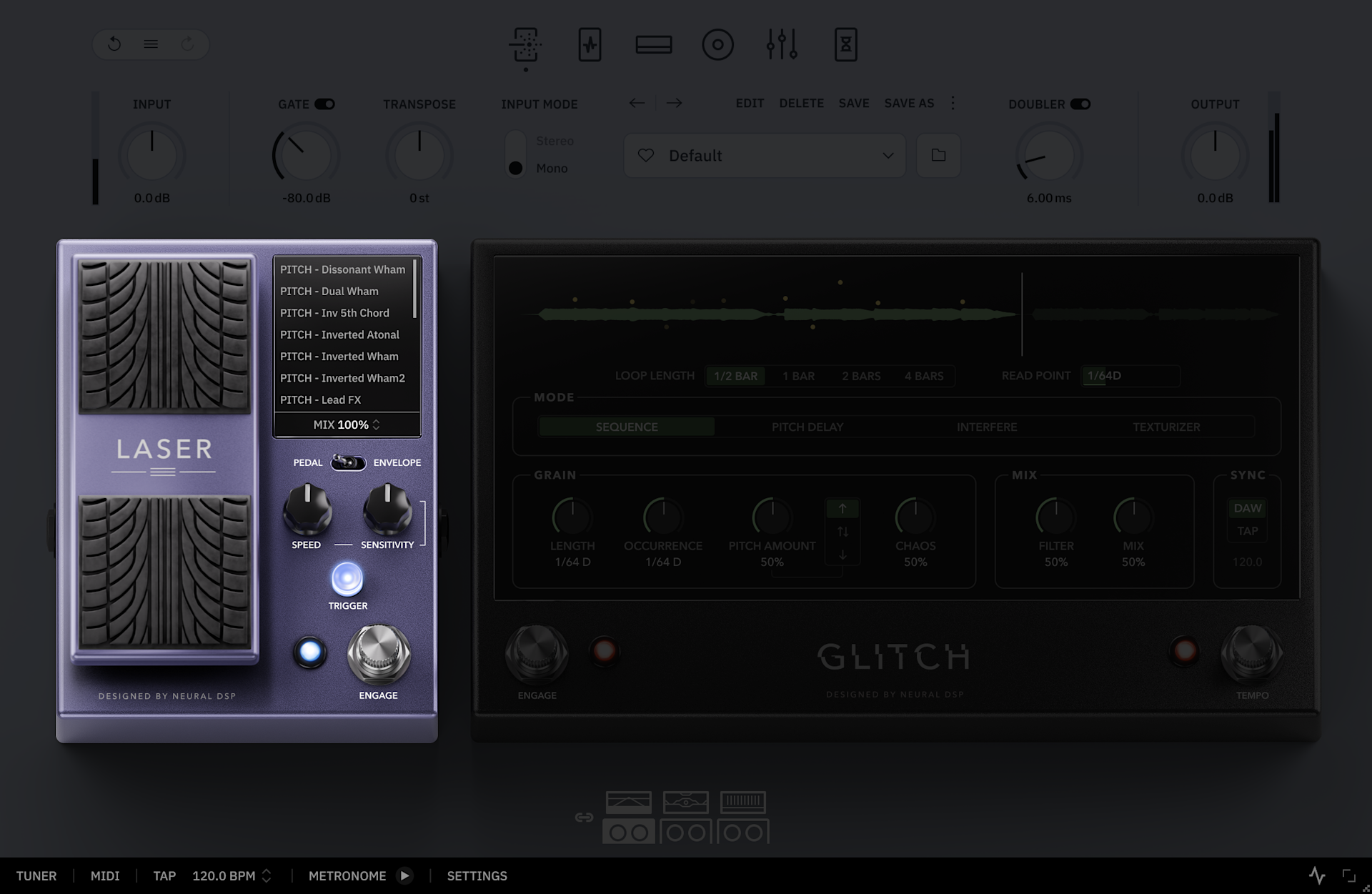
Task: Enable DAW sync on Glitch
Action: pyautogui.click(x=1248, y=508)
